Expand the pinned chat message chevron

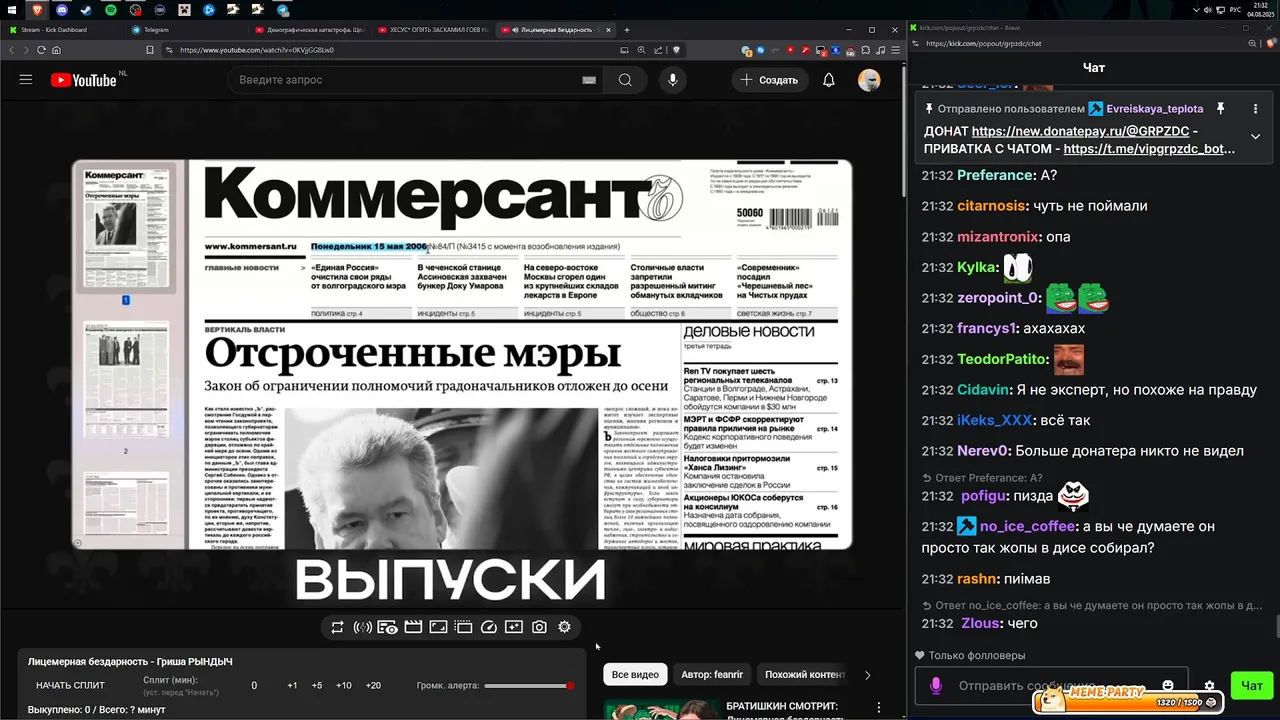[x=1255, y=136]
